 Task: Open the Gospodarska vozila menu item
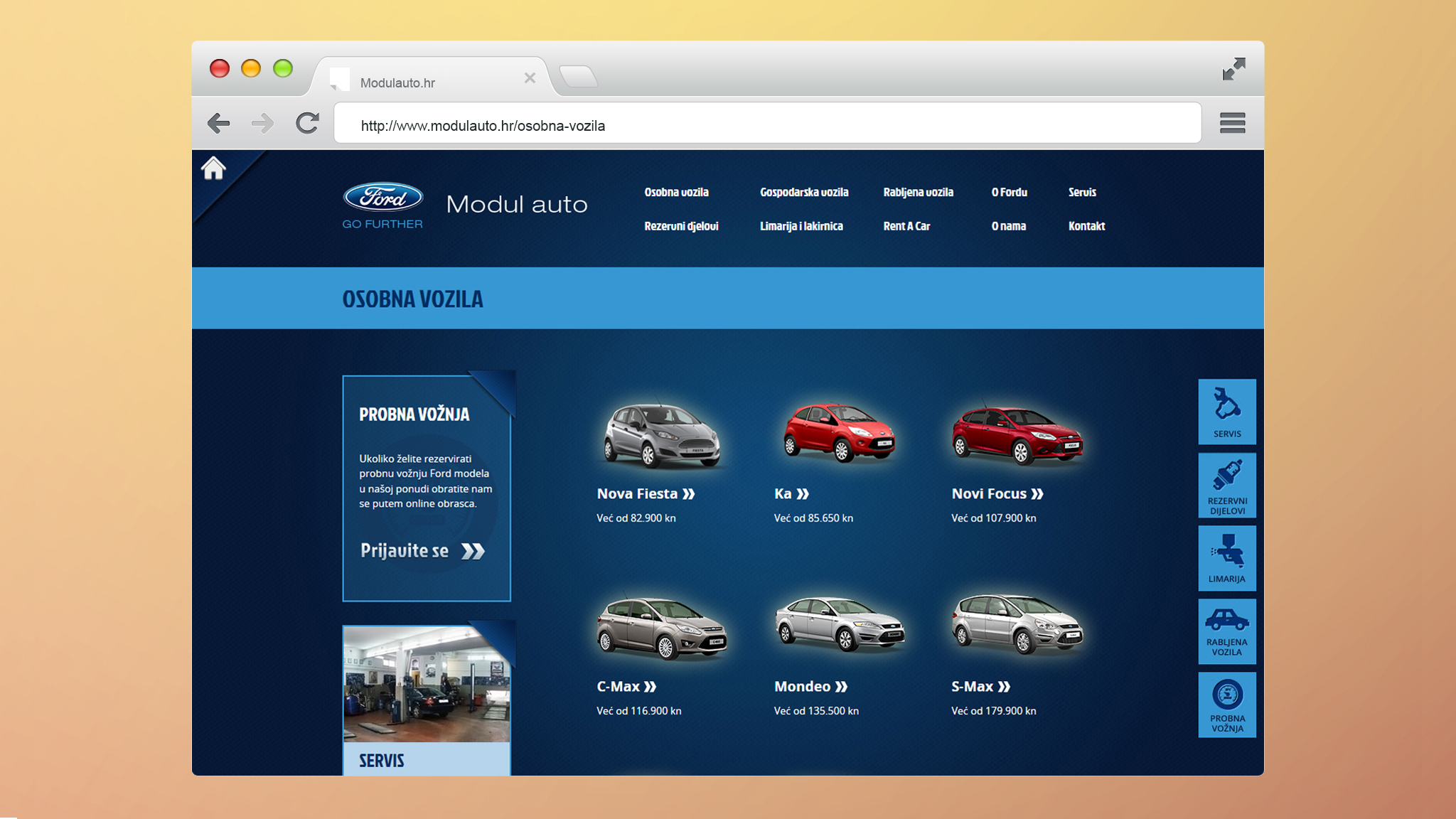(804, 192)
